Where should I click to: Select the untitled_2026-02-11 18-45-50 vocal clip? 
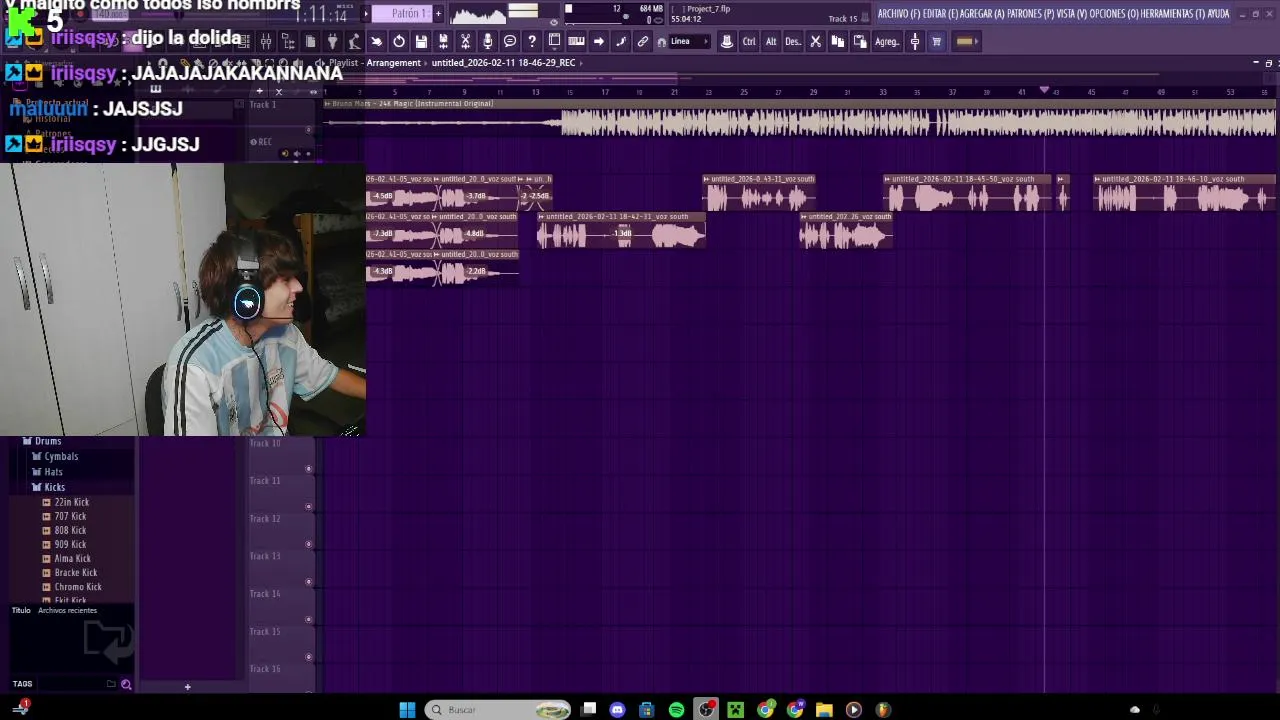pos(969,193)
